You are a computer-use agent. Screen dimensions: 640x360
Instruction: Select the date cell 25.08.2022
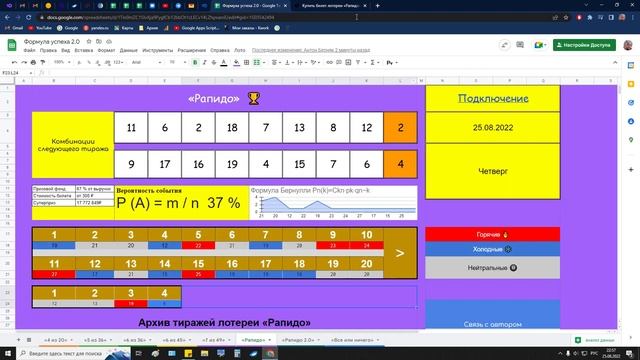493,127
